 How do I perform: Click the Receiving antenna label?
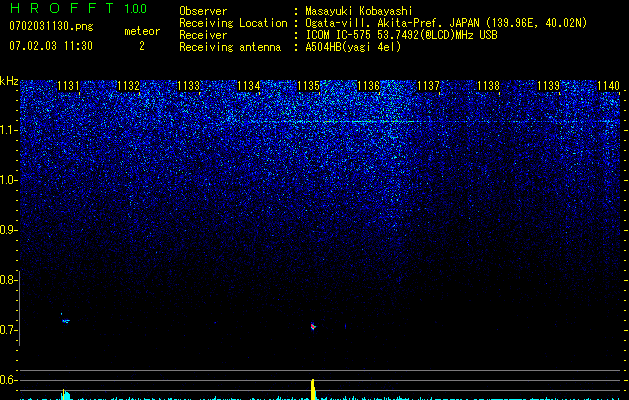tap(230, 47)
